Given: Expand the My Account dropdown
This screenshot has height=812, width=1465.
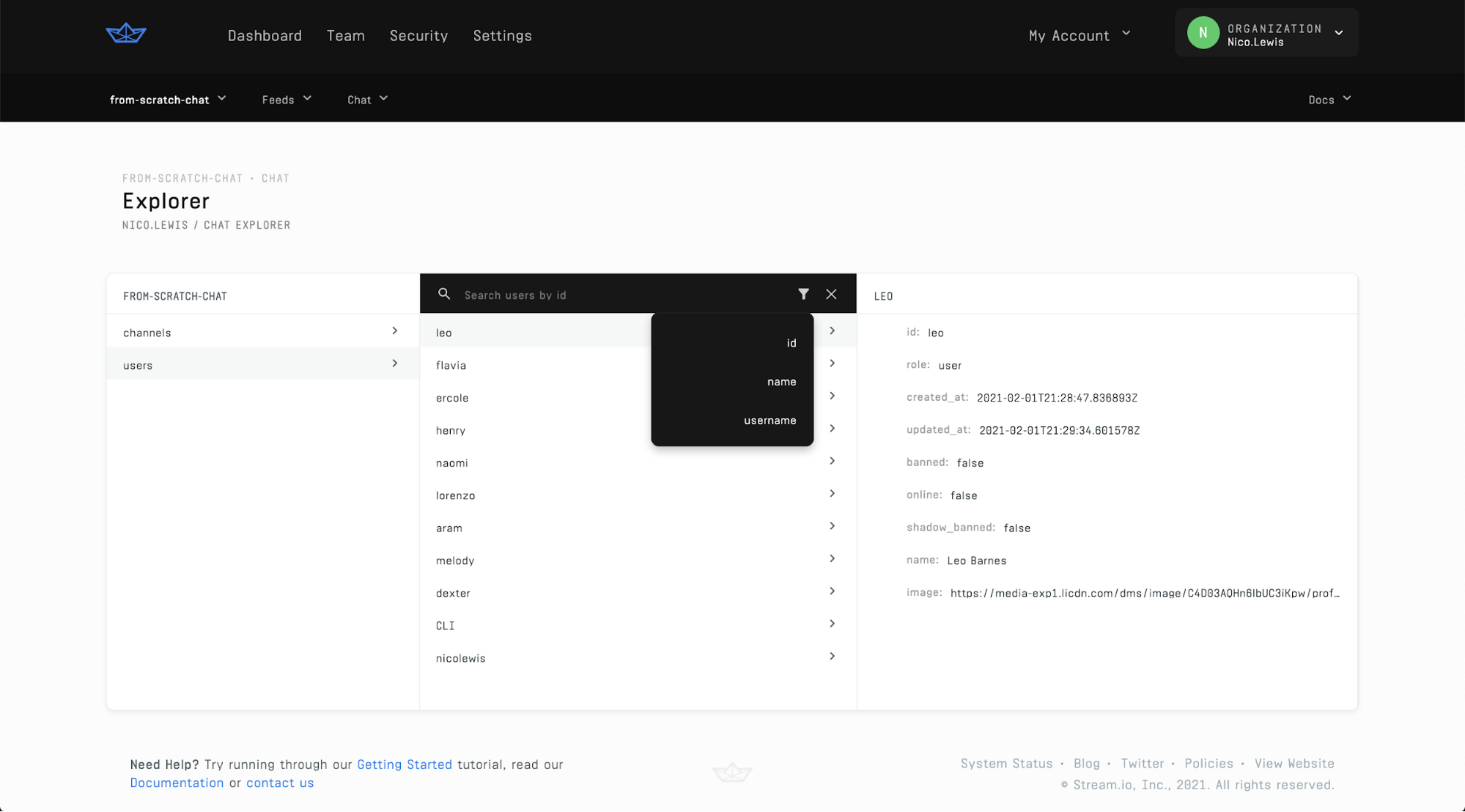Looking at the screenshot, I should (x=1079, y=35).
